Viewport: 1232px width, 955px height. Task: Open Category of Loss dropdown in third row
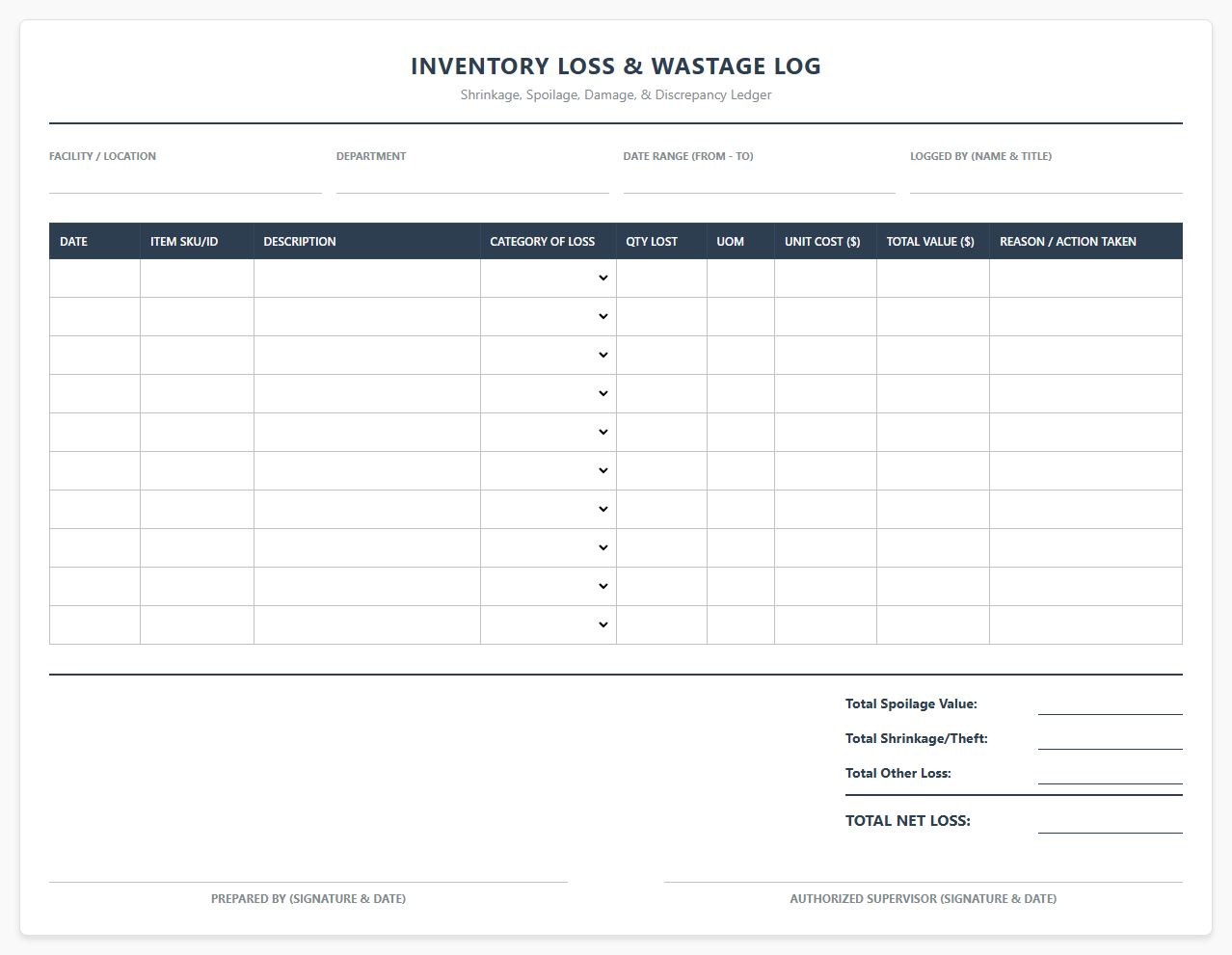point(549,356)
